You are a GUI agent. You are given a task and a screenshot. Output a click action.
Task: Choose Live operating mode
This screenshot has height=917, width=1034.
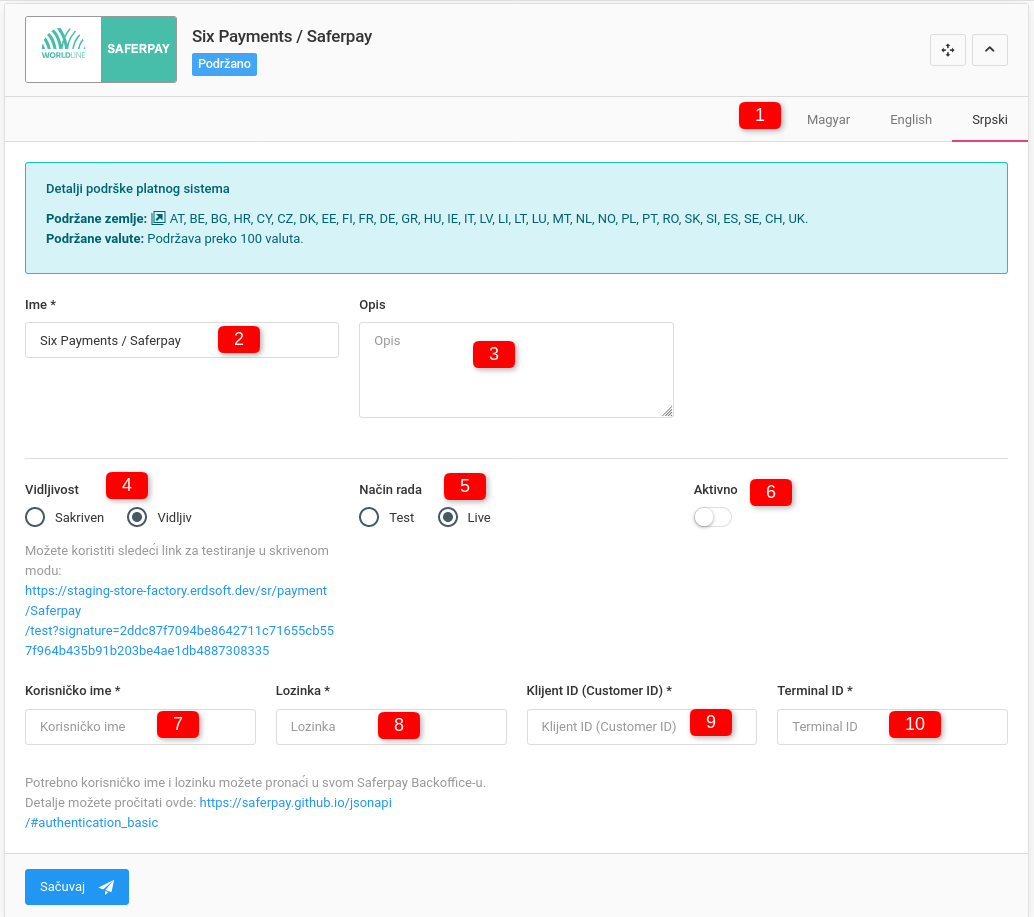tap(449, 518)
